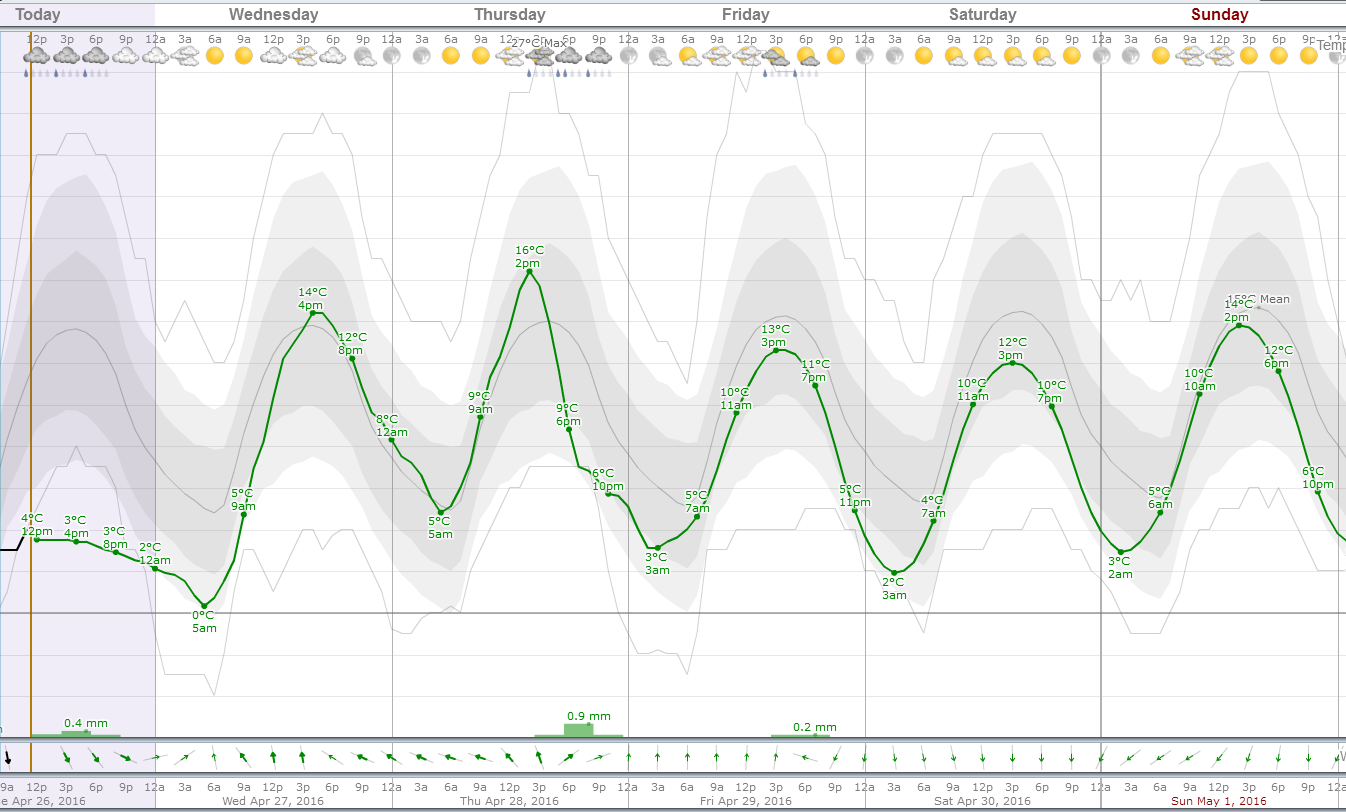Click the 12°C 3pm Saturday data point
This screenshot has height=812, width=1346.
(x=1012, y=363)
